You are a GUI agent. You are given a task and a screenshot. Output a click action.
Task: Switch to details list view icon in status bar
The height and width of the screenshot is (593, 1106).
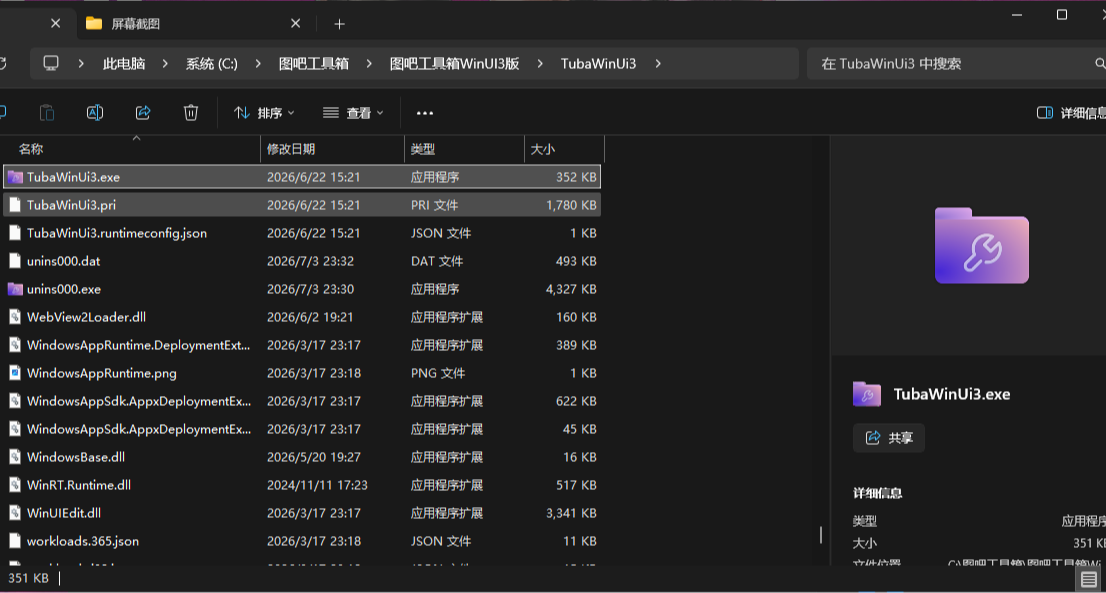(x=1088, y=580)
